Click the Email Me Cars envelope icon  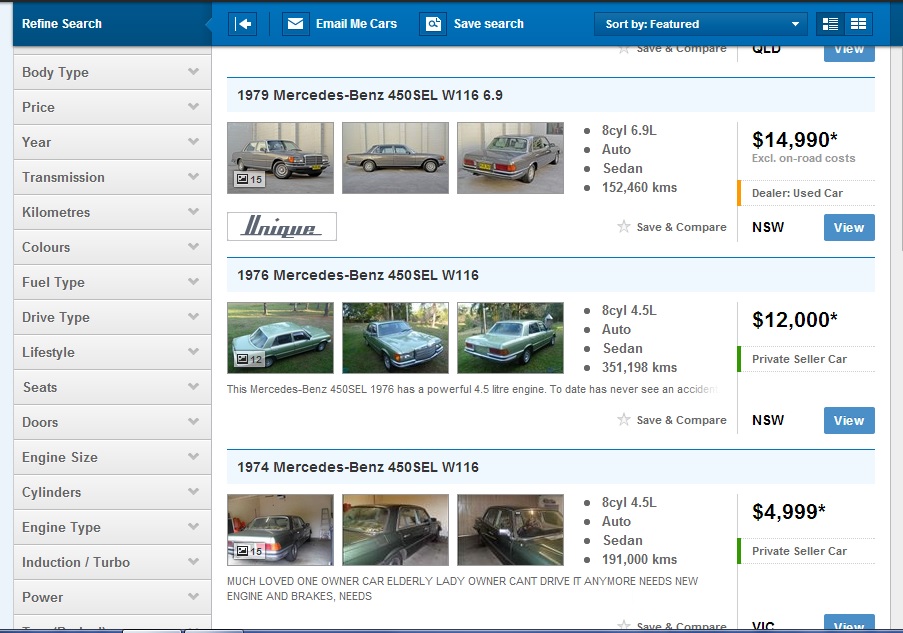click(x=295, y=24)
